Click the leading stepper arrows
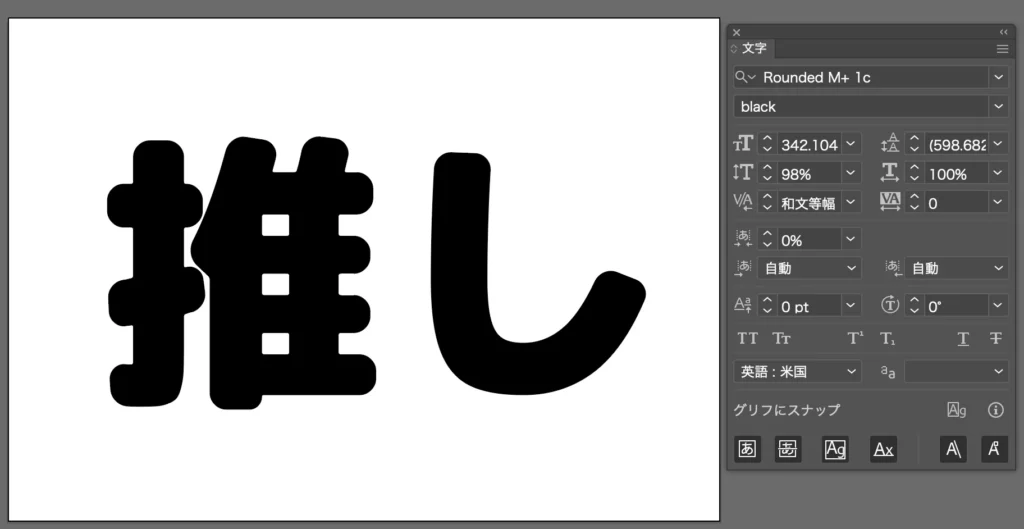The image size is (1024, 529). [914, 144]
